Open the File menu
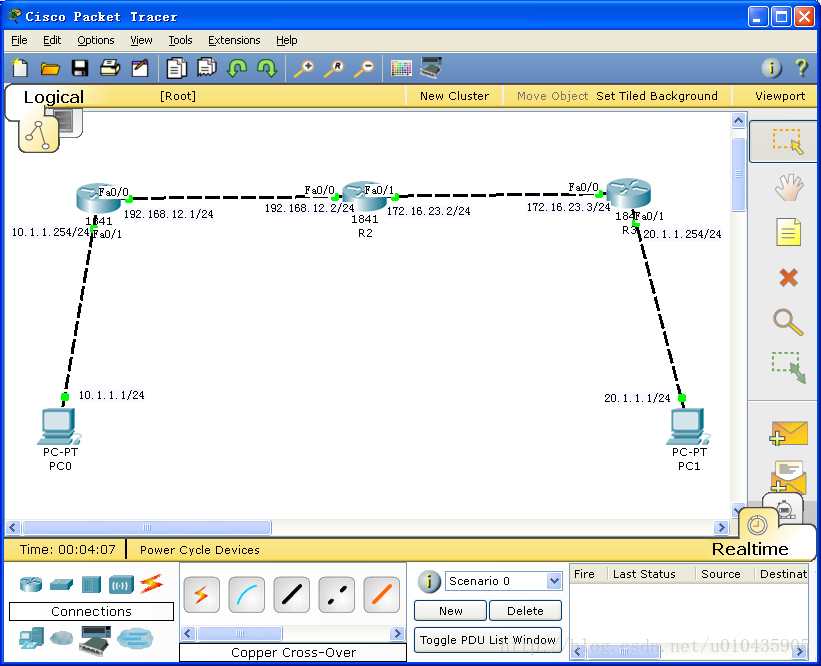This screenshot has height=666, width=821. pyautogui.click(x=19, y=40)
